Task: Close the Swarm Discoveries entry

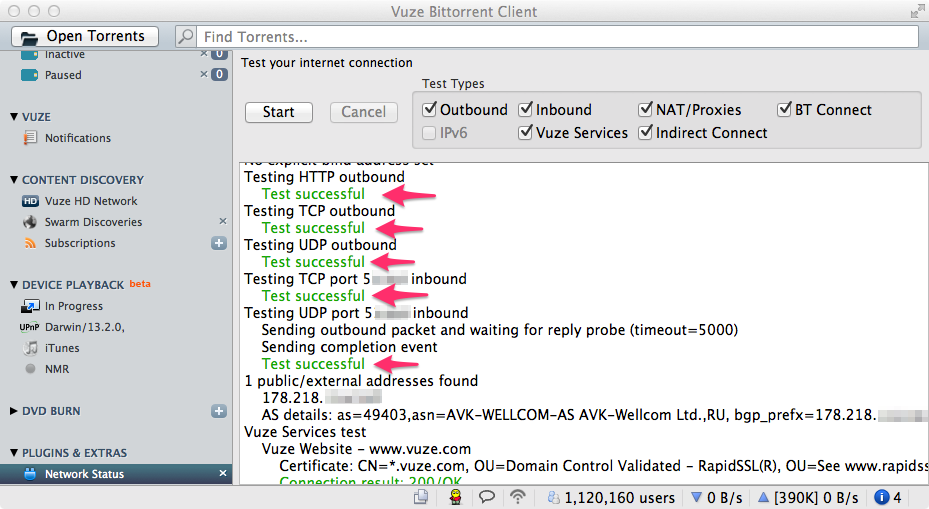Action: (x=223, y=221)
